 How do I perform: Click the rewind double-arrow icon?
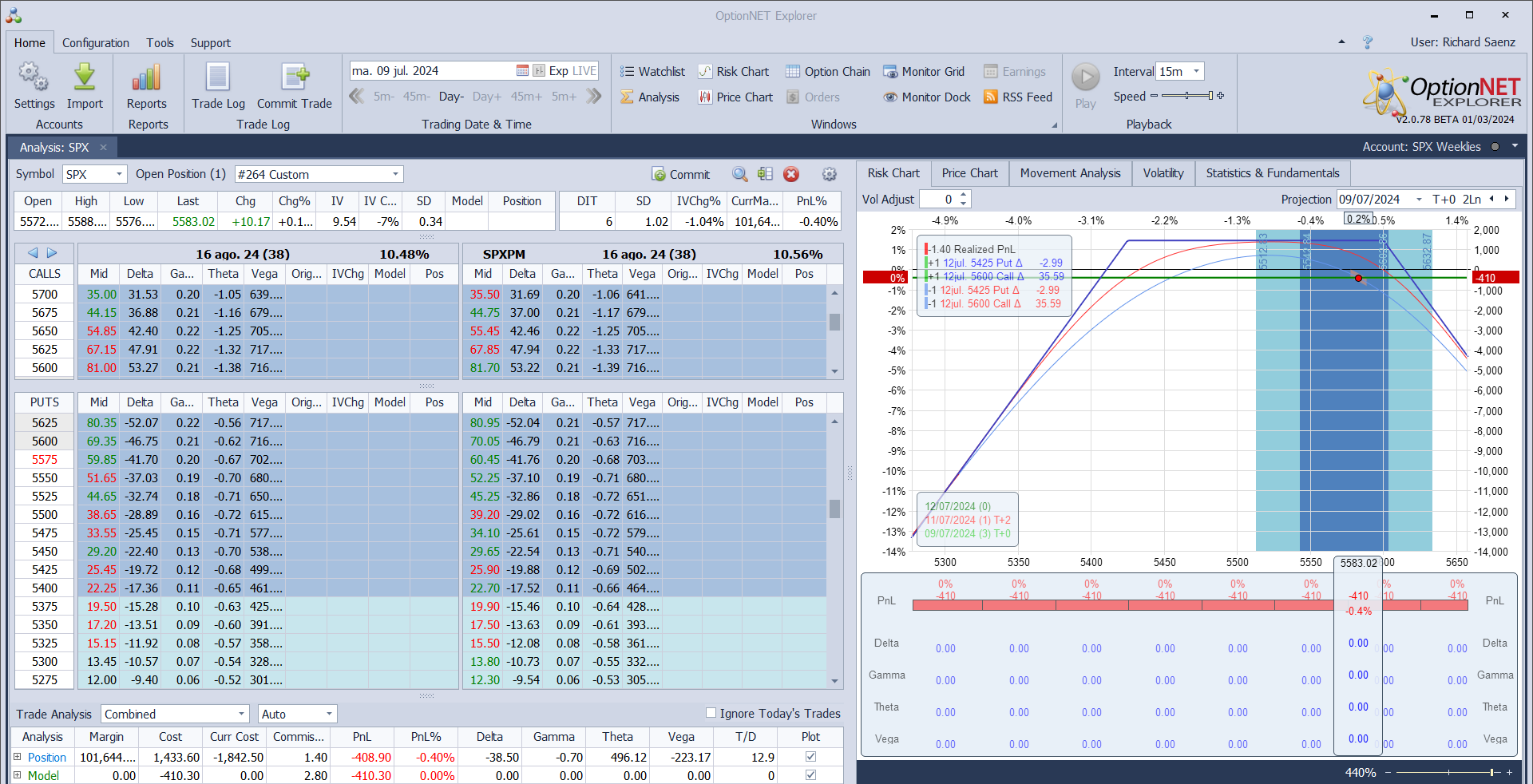357,97
